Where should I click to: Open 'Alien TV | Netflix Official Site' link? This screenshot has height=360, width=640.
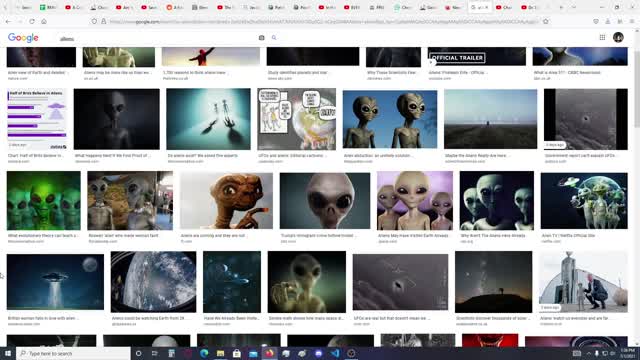click(568, 236)
